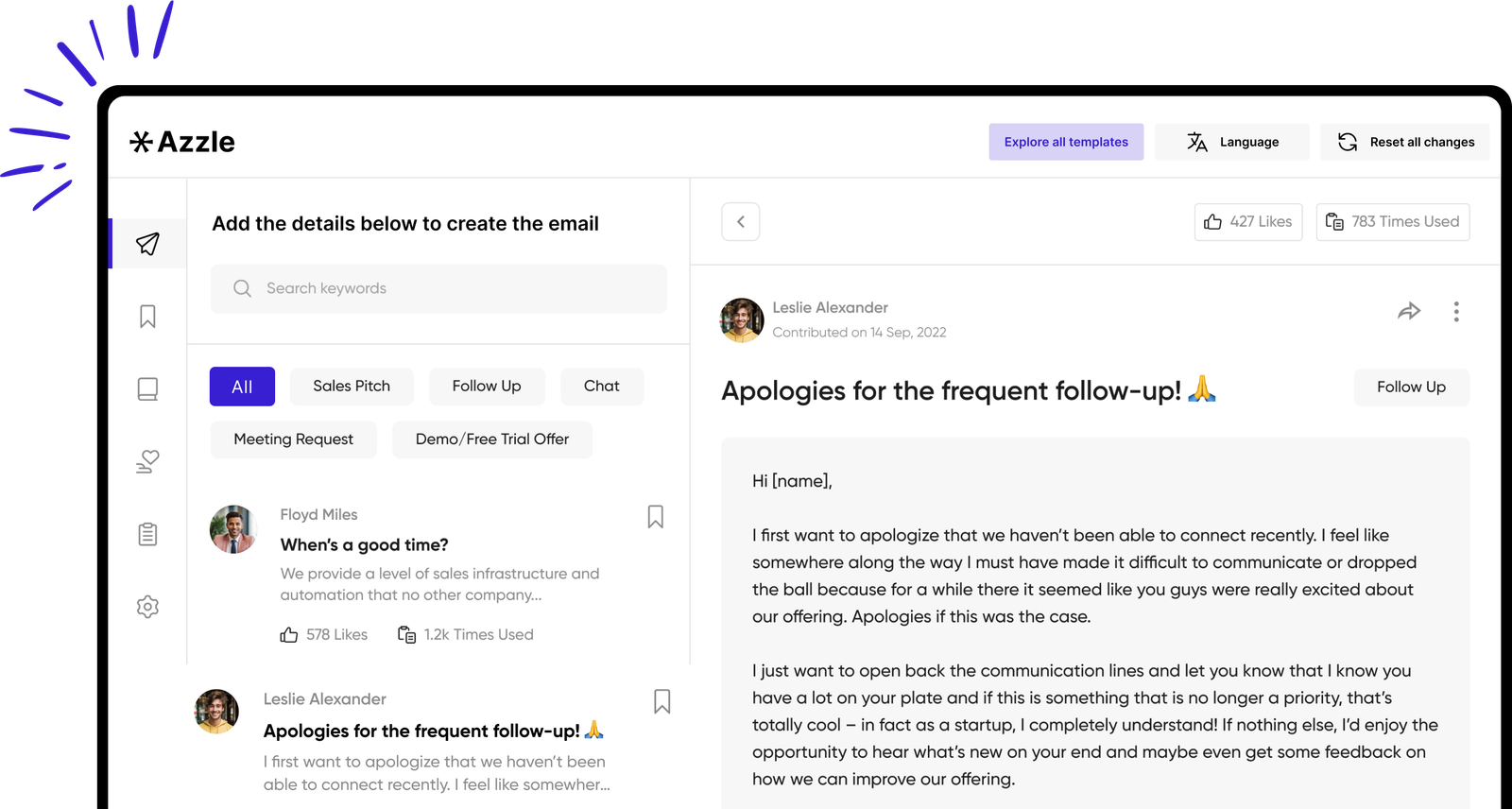Open the clipboard sidebar icon
The image size is (1512, 809).
(x=147, y=534)
